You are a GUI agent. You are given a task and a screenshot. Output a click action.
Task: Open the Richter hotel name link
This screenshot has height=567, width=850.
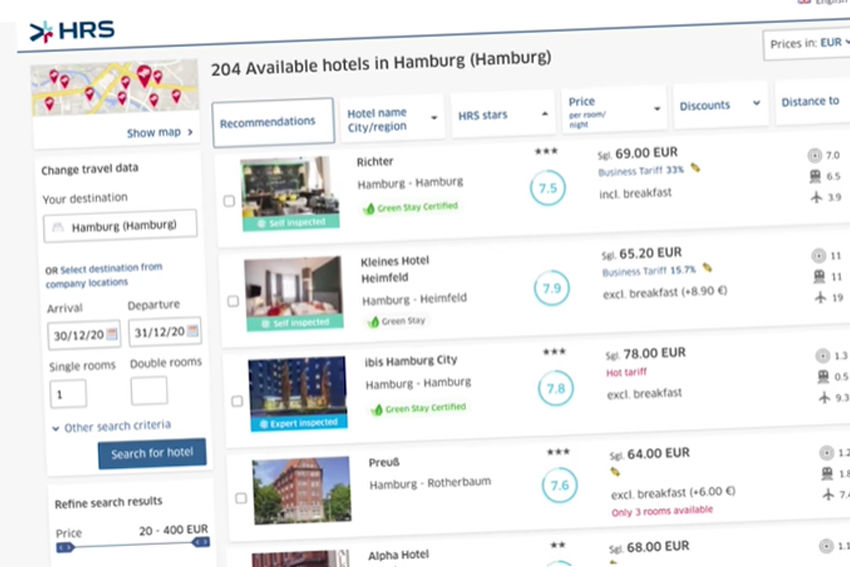(x=375, y=162)
